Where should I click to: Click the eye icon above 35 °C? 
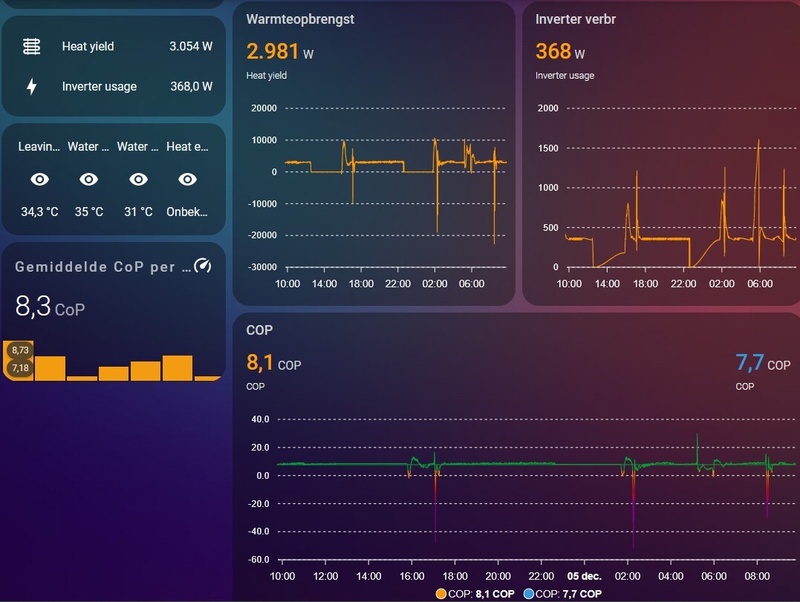tap(89, 179)
